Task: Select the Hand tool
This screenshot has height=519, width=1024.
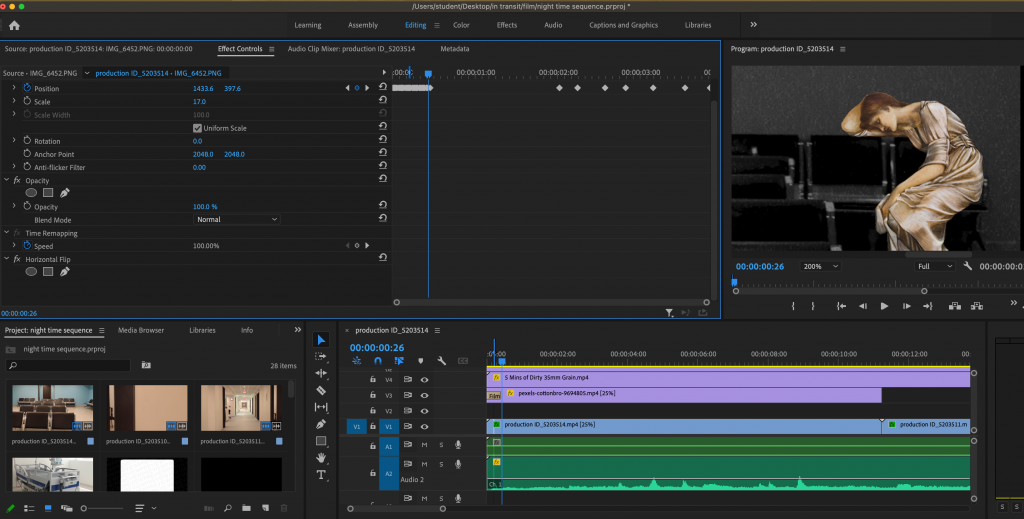Action: coord(321,458)
